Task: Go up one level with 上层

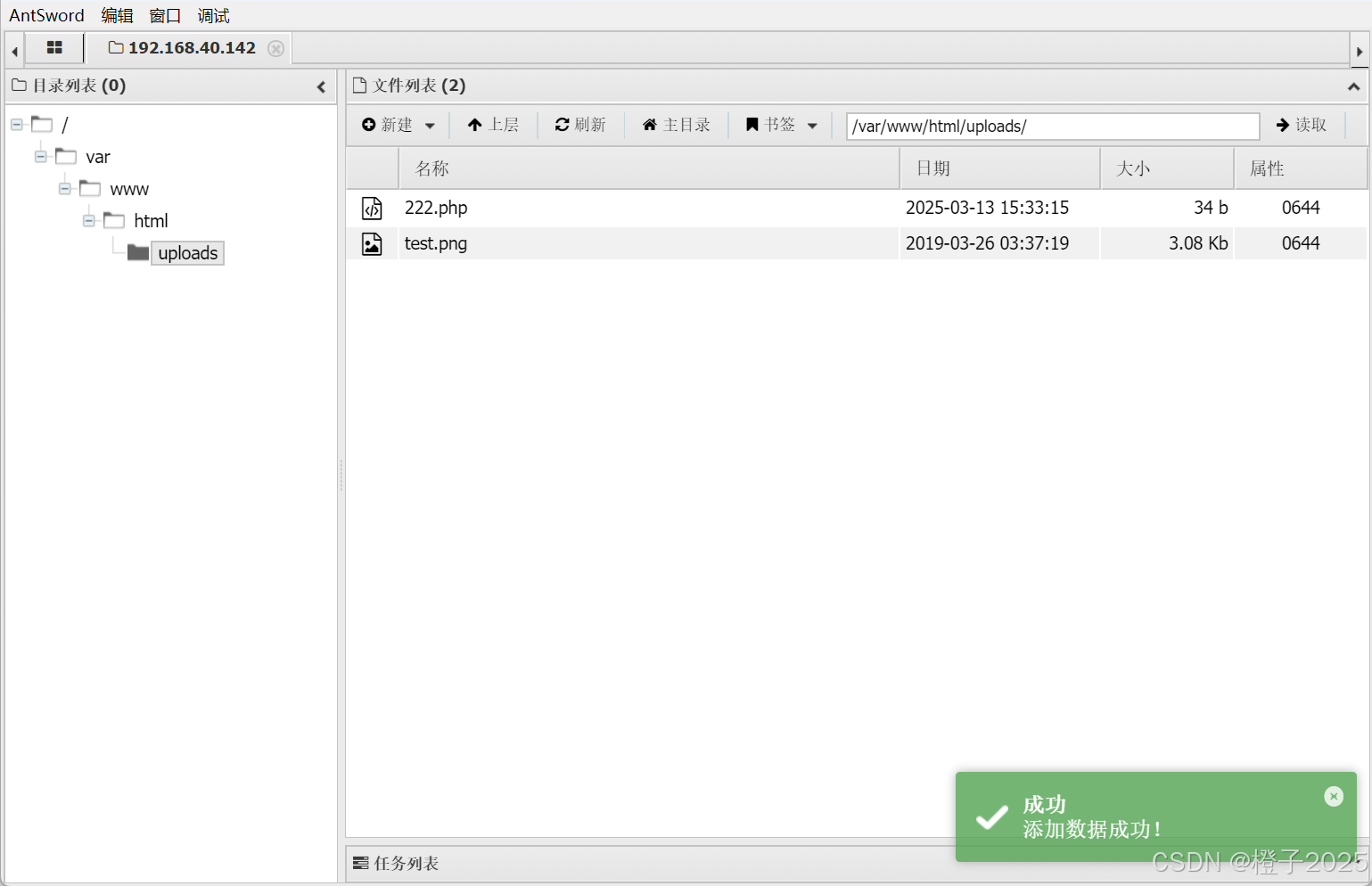Action: (493, 125)
